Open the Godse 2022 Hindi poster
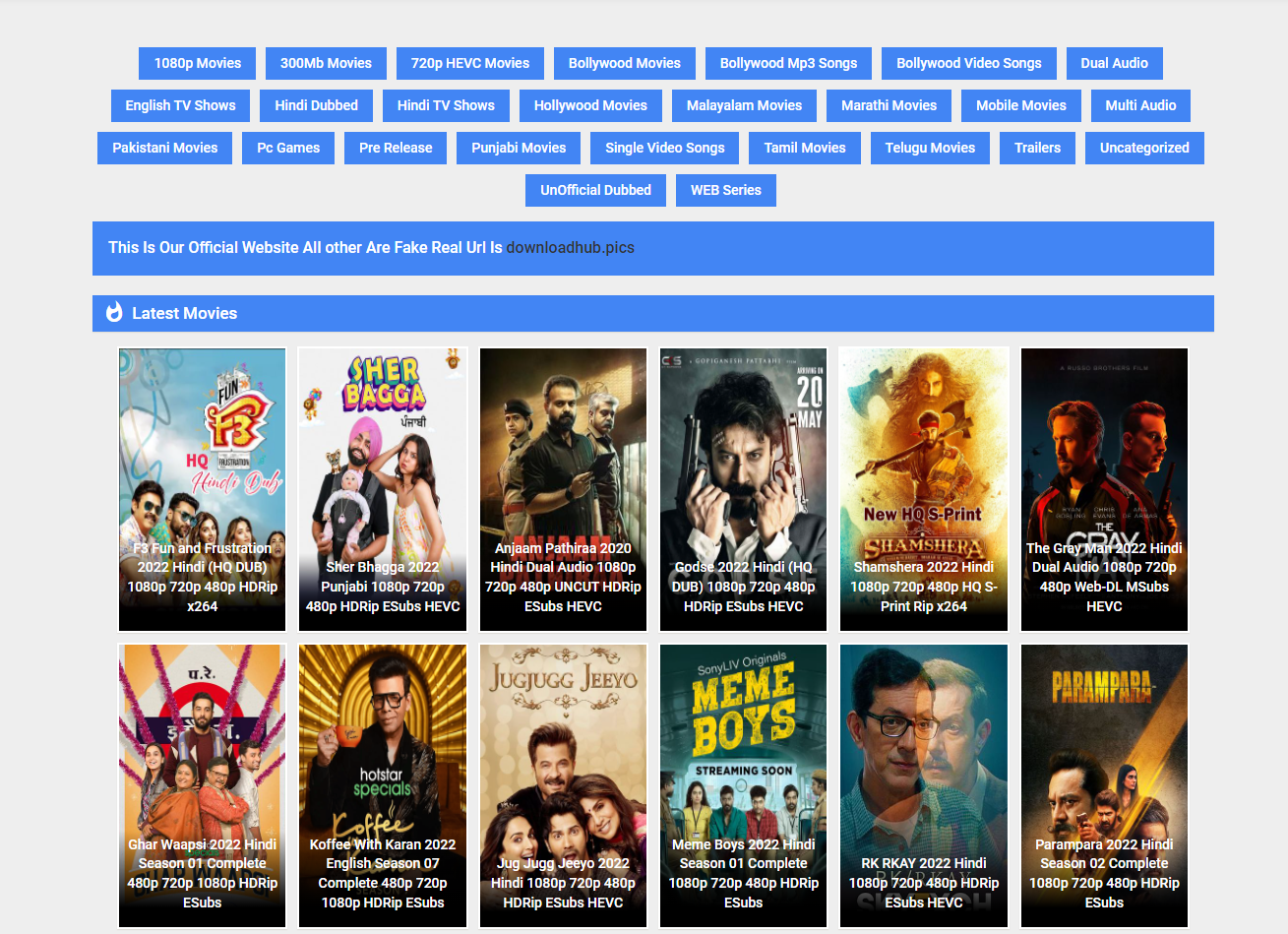The height and width of the screenshot is (934, 1288). 744,489
